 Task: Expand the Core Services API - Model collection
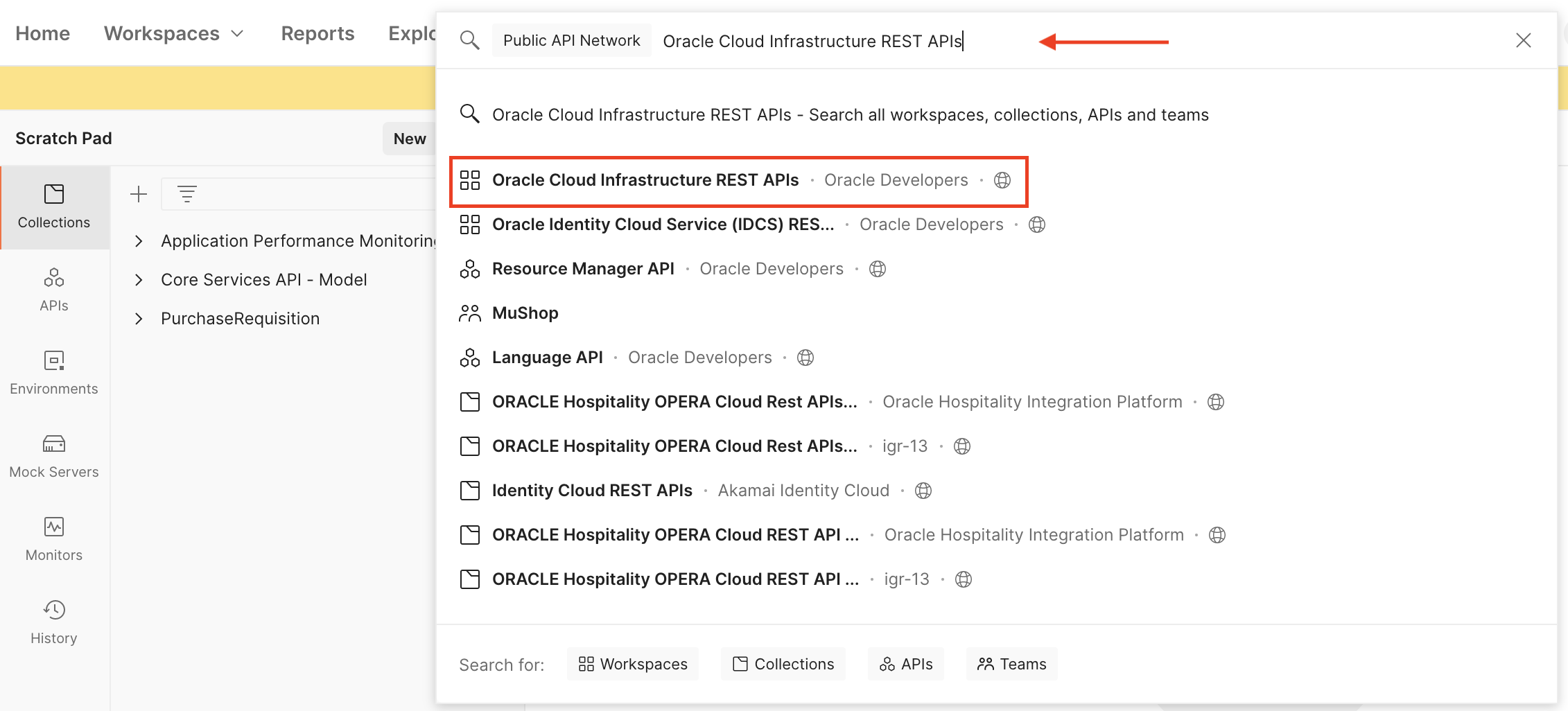click(x=139, y=280)
